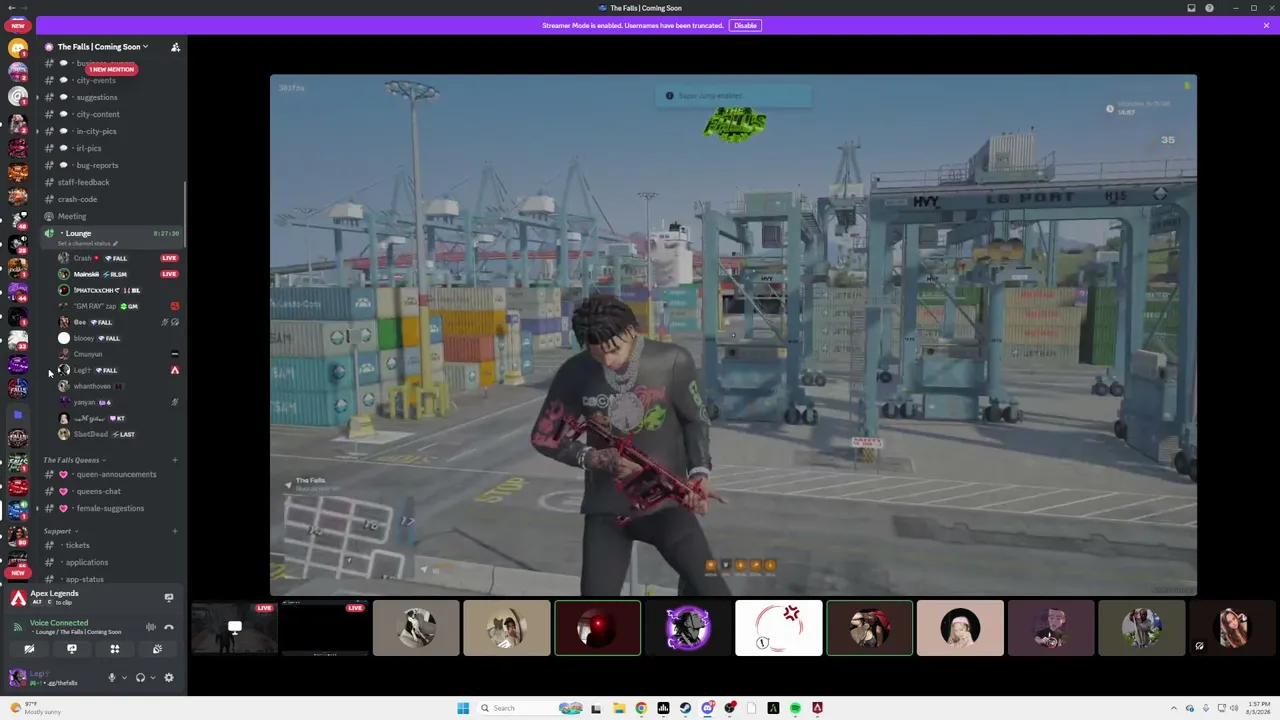Disconnect from the voice channel
Image resolution: width=1280 pixels, height=720 pixels.
pyautogui.click(x=169, y=627)
